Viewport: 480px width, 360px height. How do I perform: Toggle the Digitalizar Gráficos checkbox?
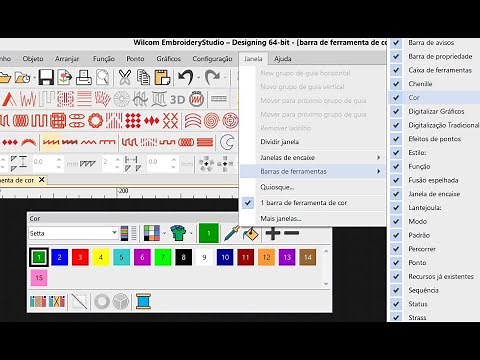(396, 111)
